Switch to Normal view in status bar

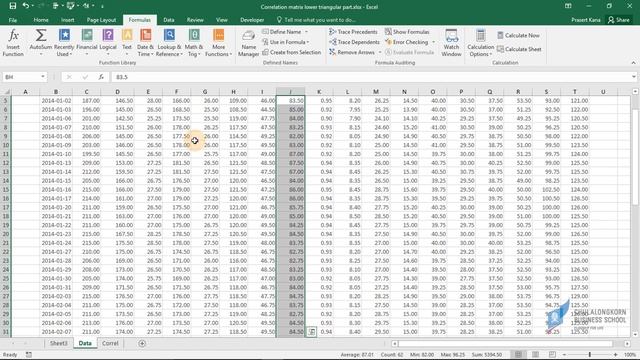(518, 354)
